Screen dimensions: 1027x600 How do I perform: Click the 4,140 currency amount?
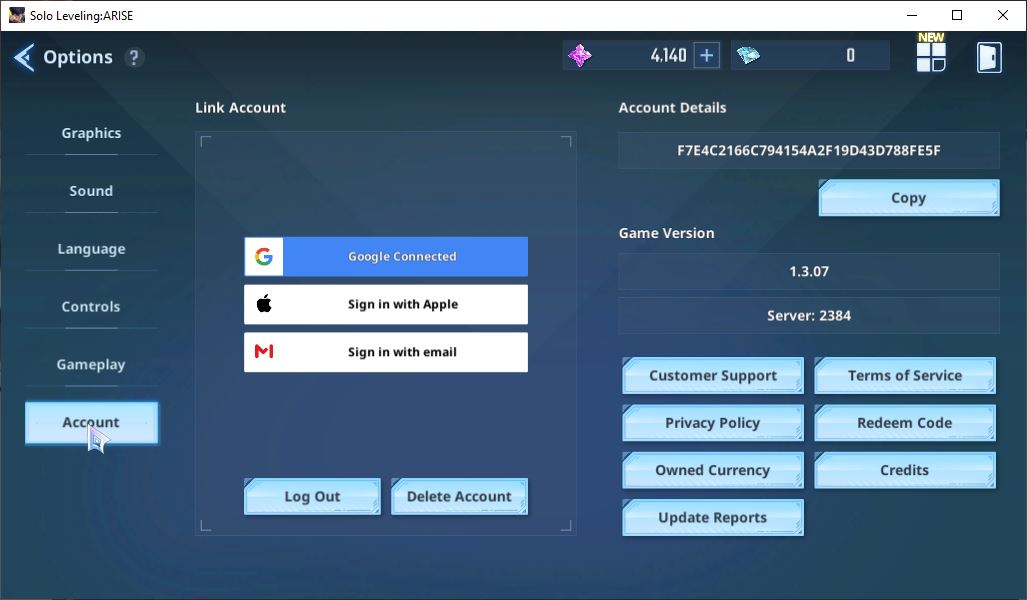click(668, 56)
